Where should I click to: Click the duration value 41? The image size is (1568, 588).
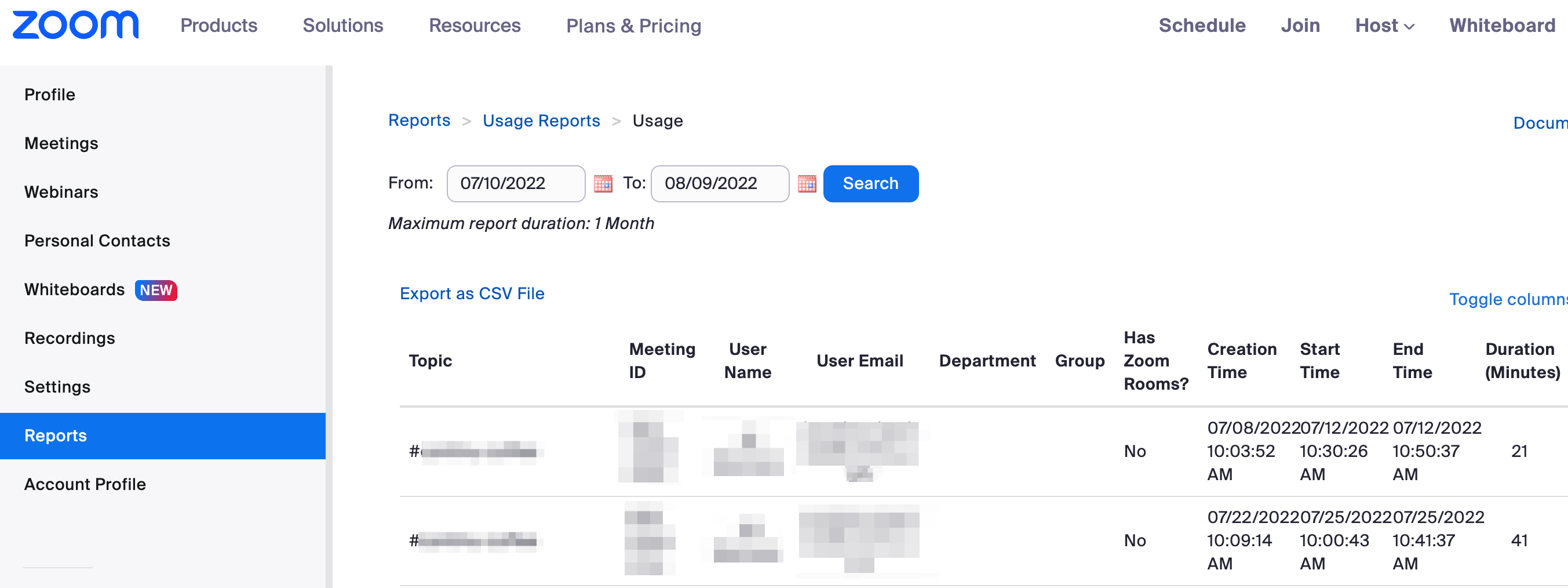coord(1519,540)
